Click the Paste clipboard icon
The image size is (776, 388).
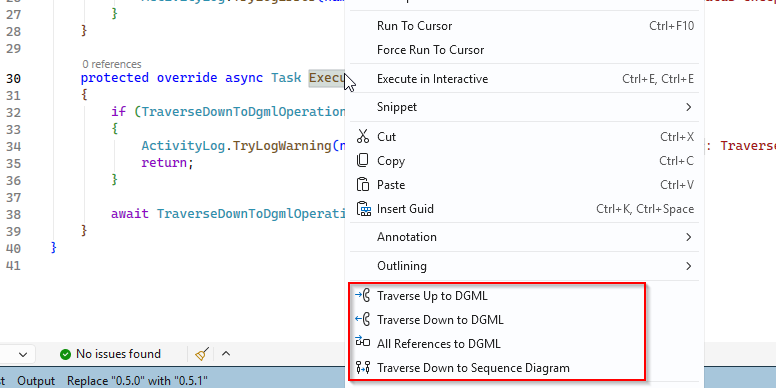click(x=363, y=184)
